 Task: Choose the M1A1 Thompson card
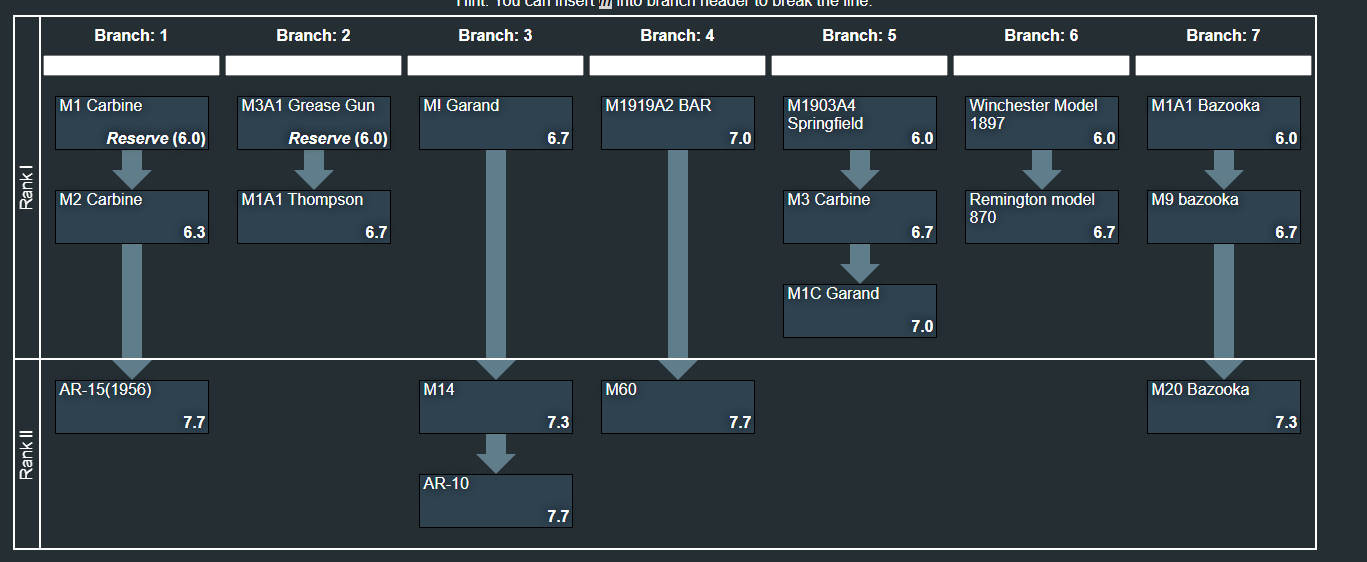pyautogui.click(x=314, y=217)
